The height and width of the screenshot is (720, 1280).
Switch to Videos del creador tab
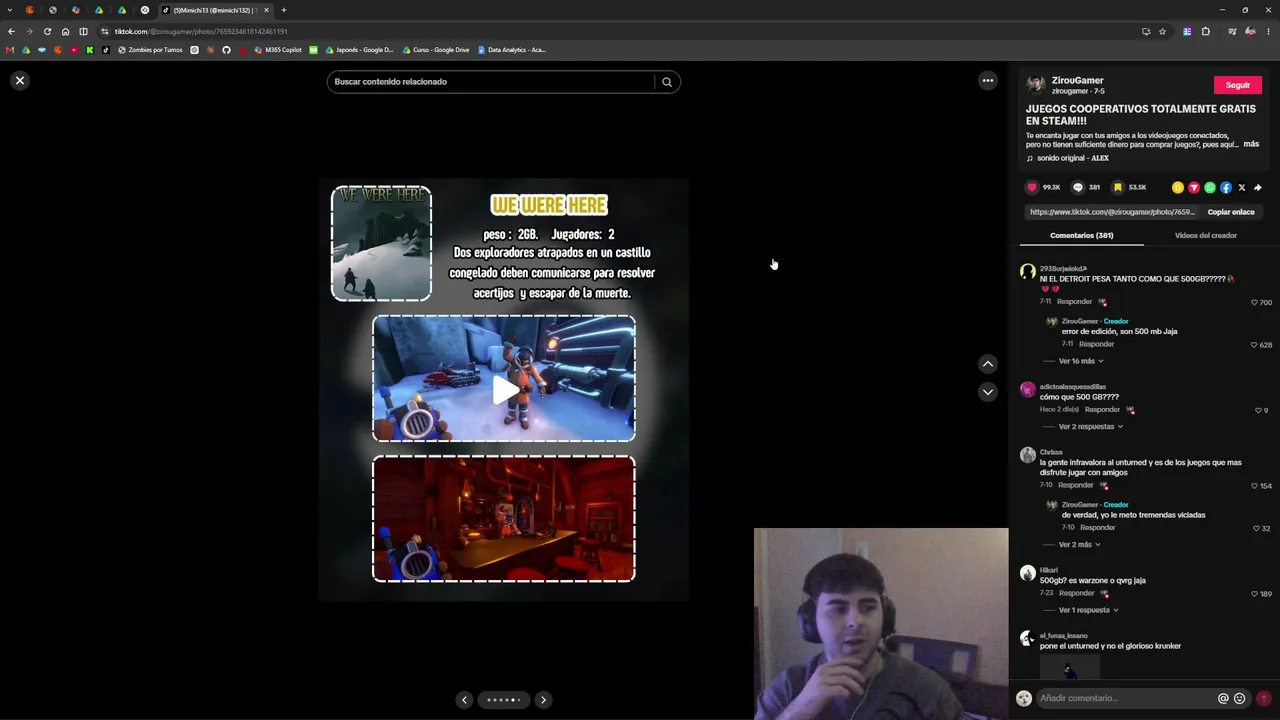pos(1206,236)
